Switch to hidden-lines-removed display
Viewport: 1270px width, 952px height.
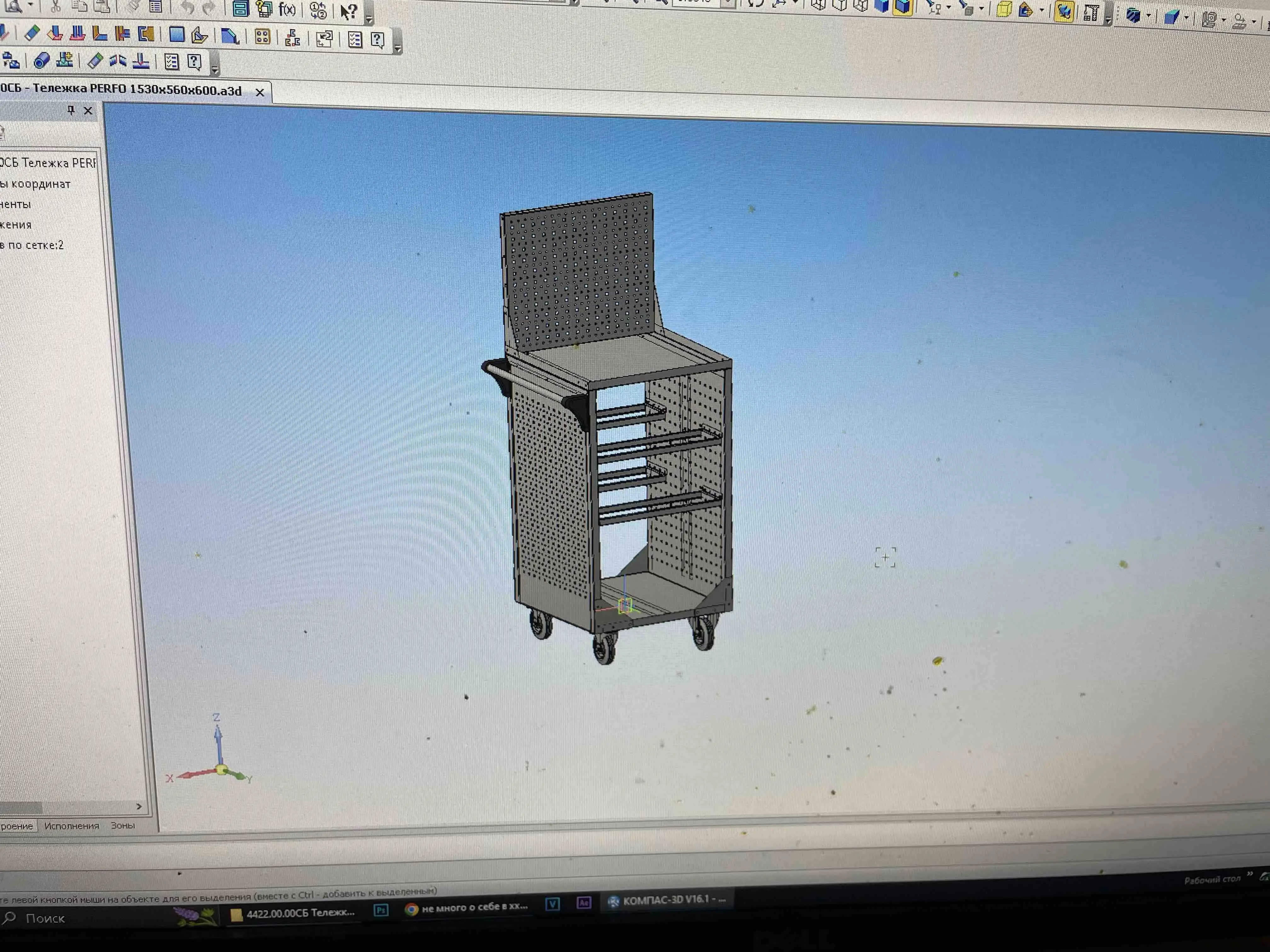click(x=839, y=5)
